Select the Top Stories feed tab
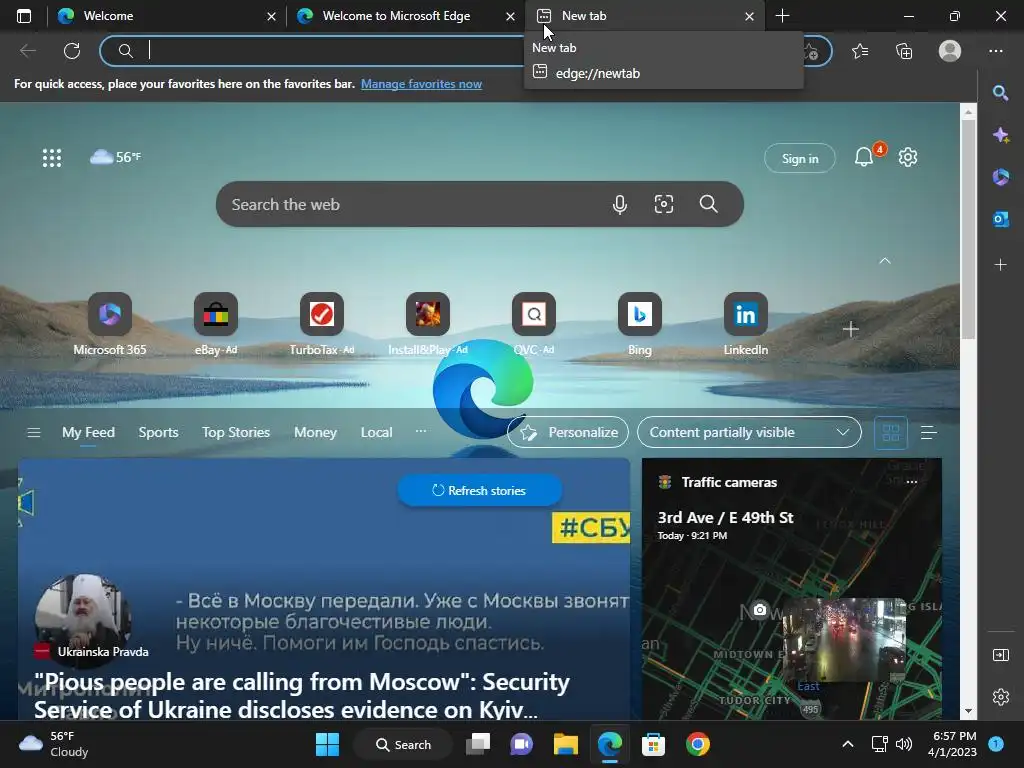 236,432
